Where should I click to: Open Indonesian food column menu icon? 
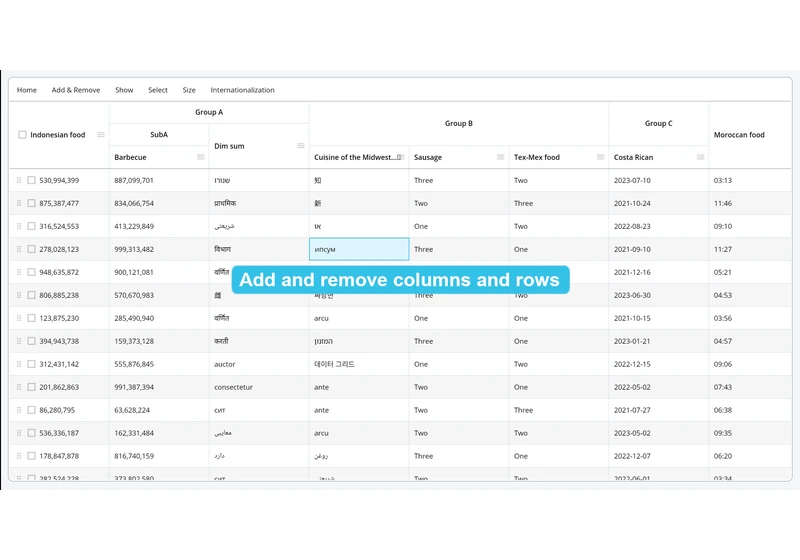coord(101,135)
